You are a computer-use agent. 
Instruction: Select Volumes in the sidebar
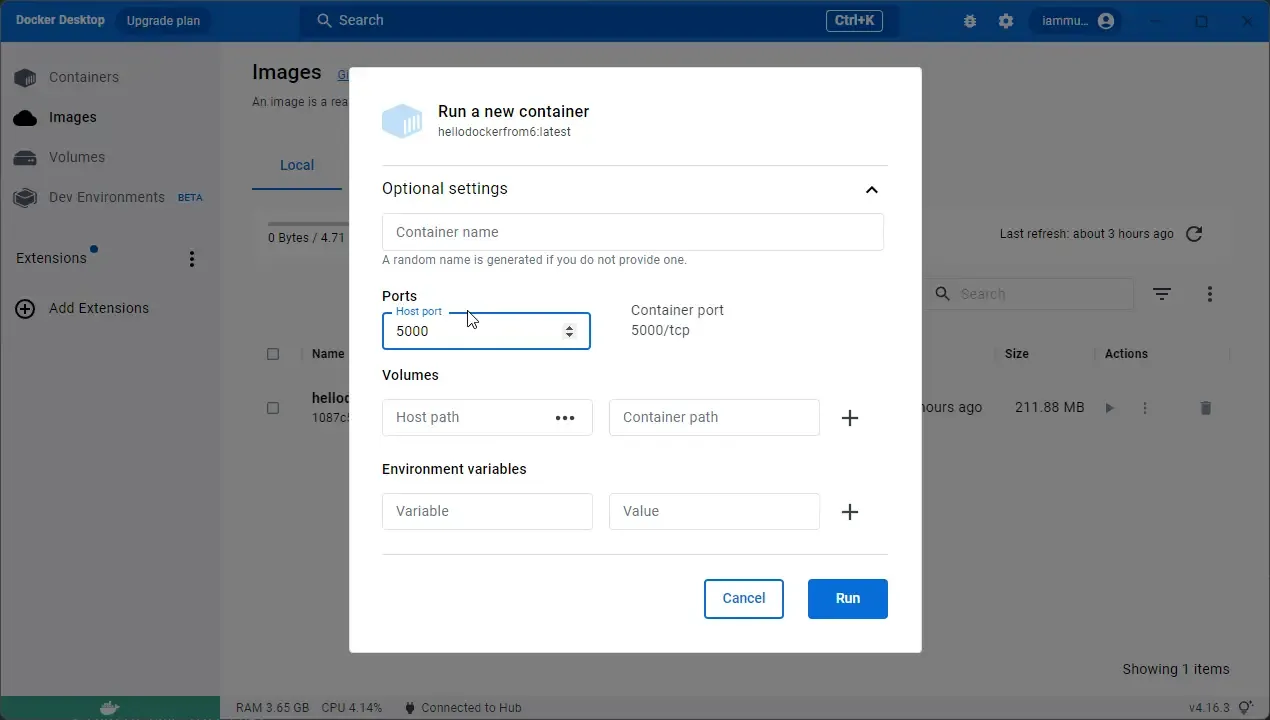pos(77,157)
